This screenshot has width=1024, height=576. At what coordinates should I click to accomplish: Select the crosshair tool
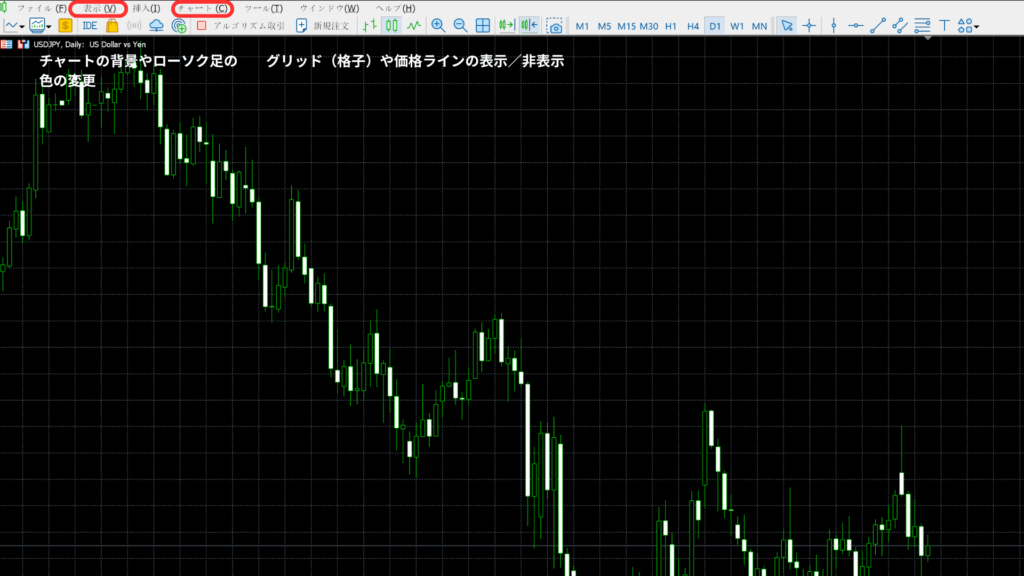(x=809, y=25)
